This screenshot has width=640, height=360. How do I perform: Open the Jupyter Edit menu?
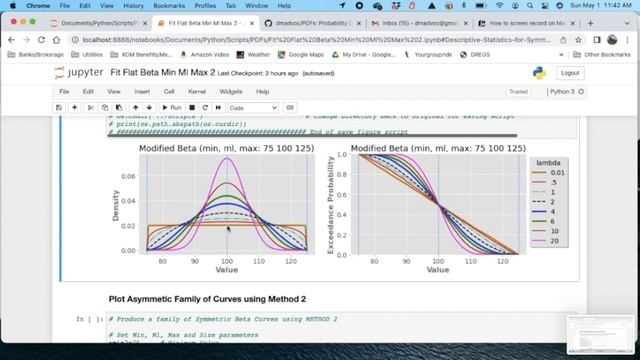click(88, 92)
